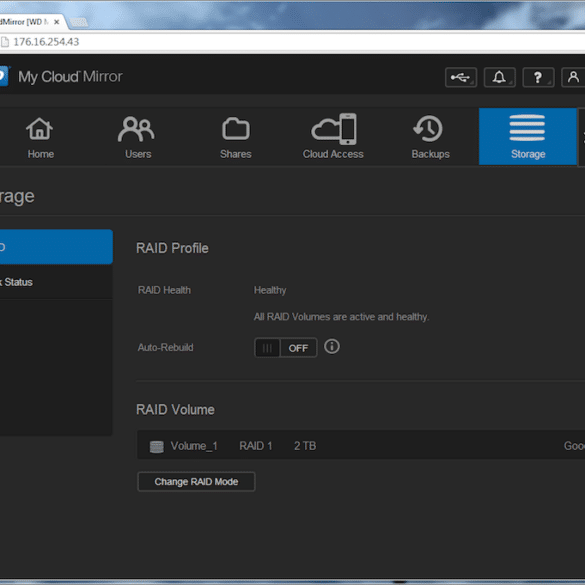Click the My Cloud Mirror logo title
Screen dimensions: 585x585
pos(70,77)
